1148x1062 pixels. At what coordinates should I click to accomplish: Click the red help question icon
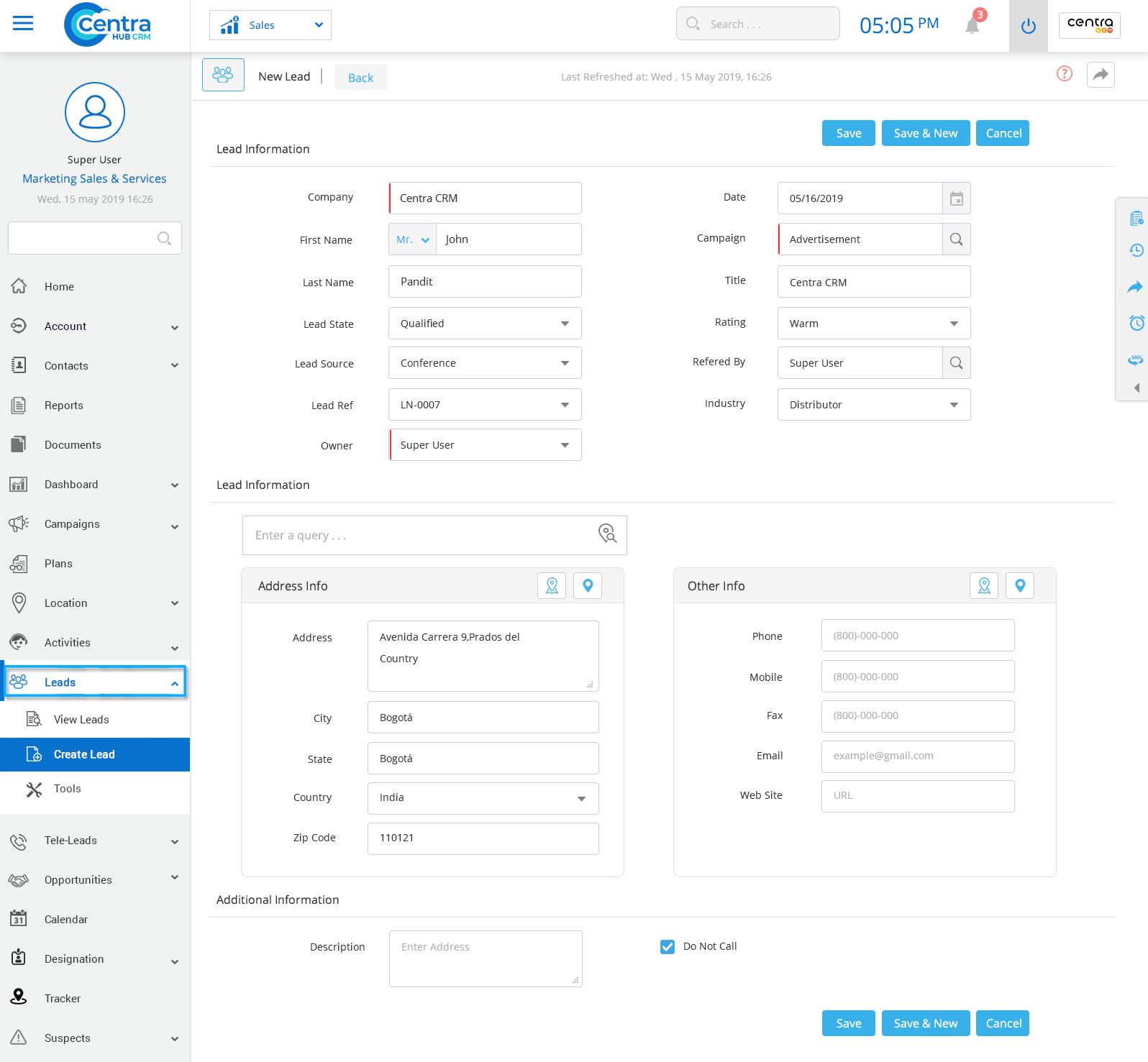pos(1064,74)
